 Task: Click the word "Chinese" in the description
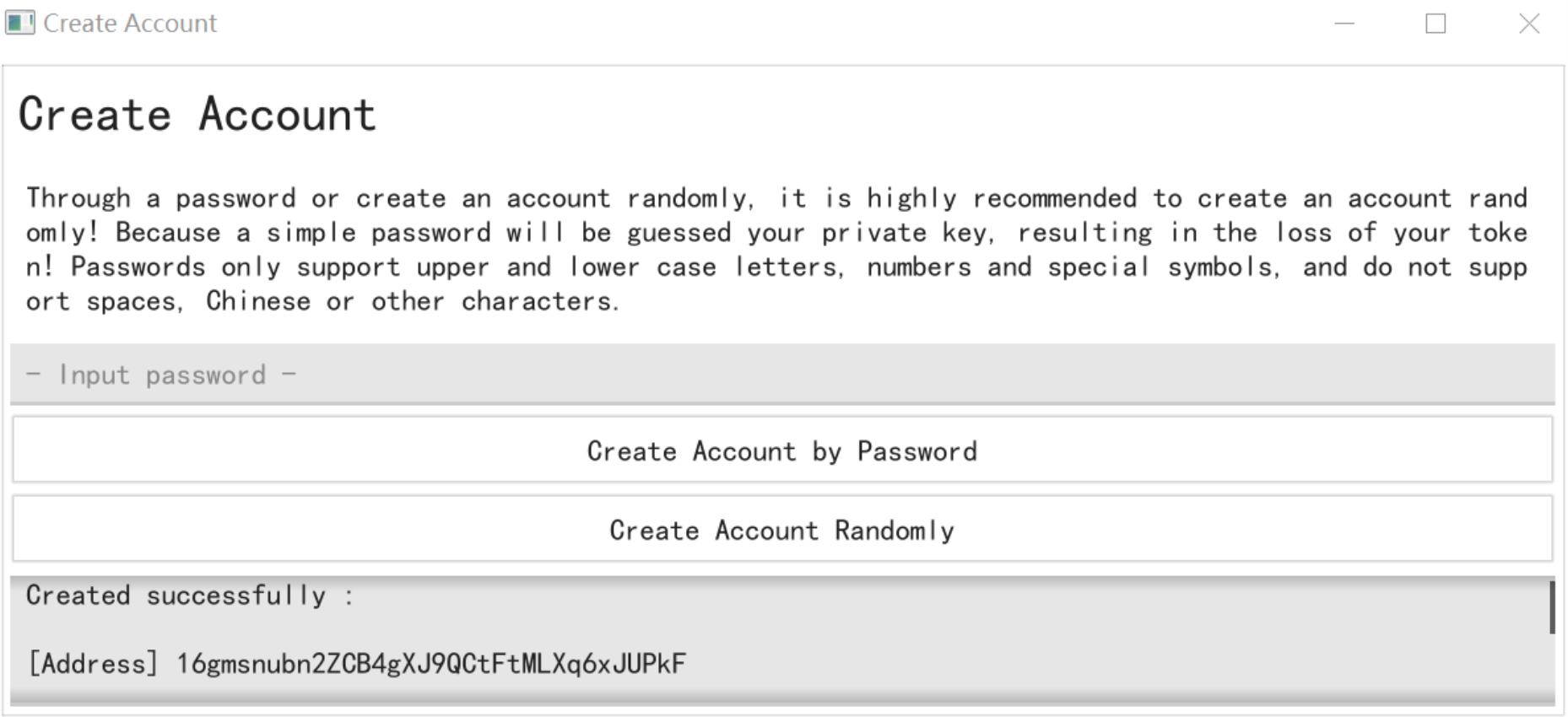(258, 301)
